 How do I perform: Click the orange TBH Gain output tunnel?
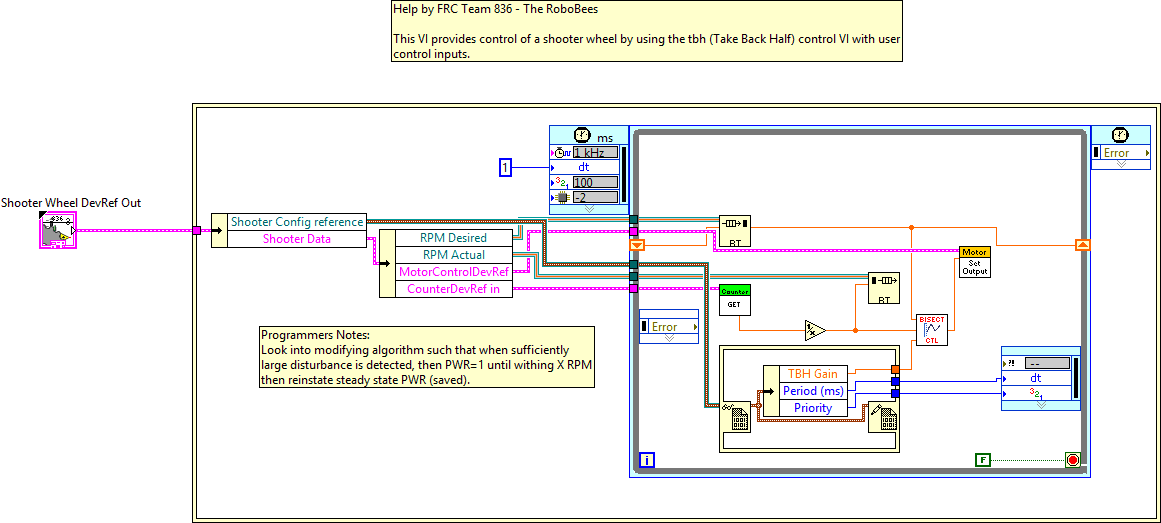tap(895, 369)
